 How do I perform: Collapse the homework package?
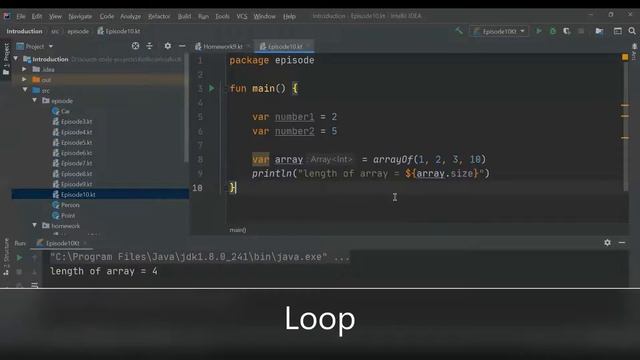click(35, 225)
